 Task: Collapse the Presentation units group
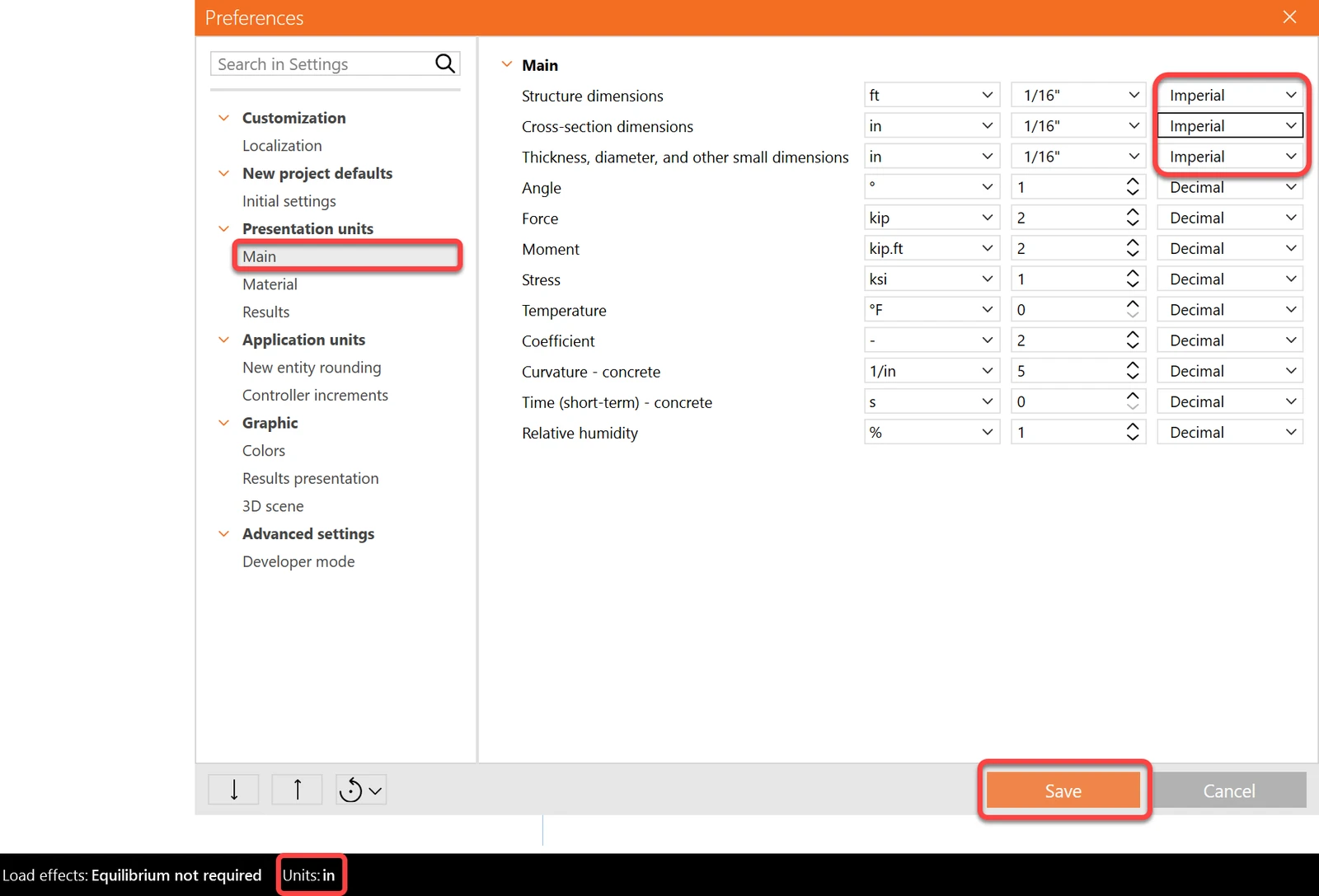click(223, 228)
